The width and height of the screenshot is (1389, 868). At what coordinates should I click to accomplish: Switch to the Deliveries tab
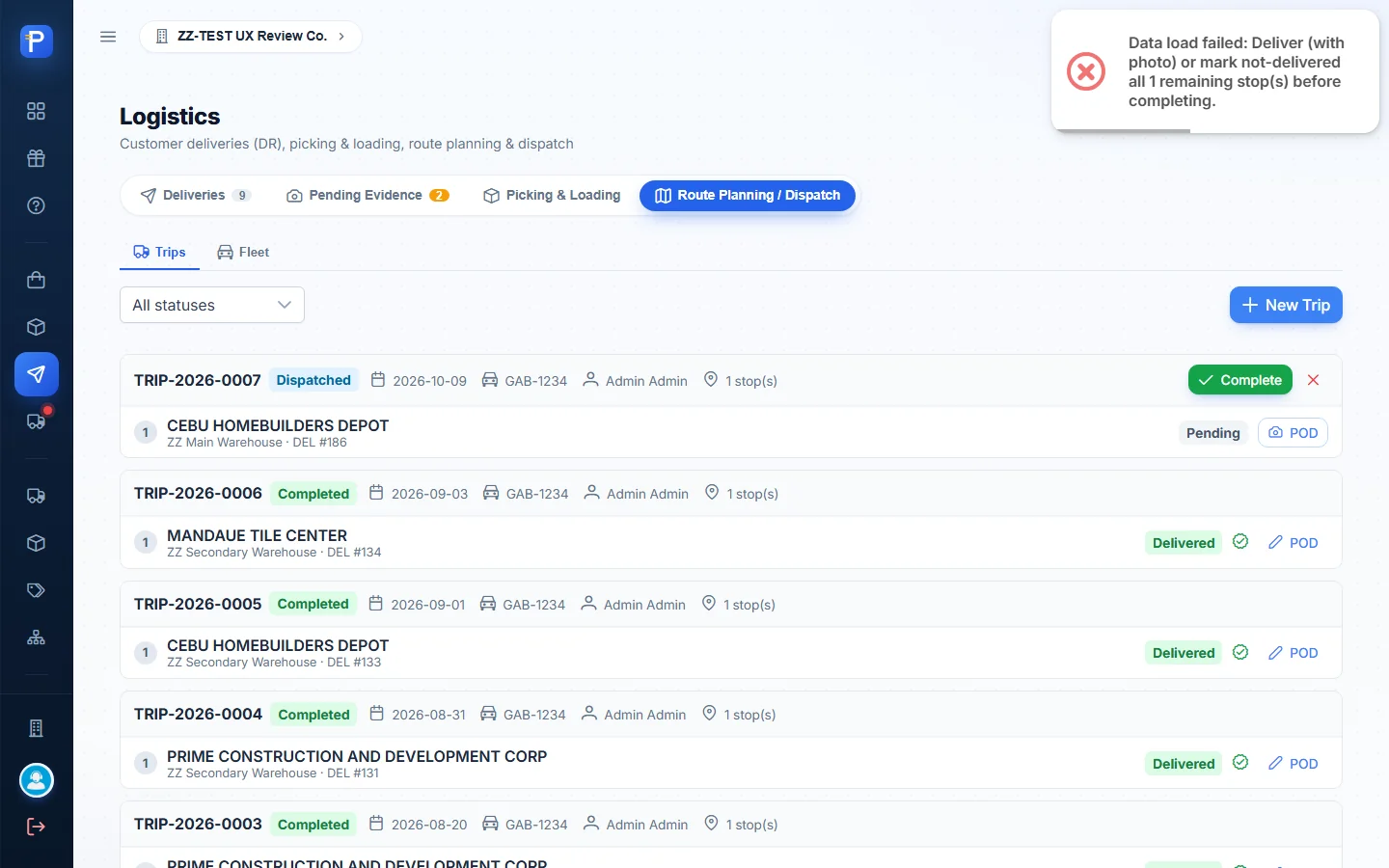click(x=196, y=195)
